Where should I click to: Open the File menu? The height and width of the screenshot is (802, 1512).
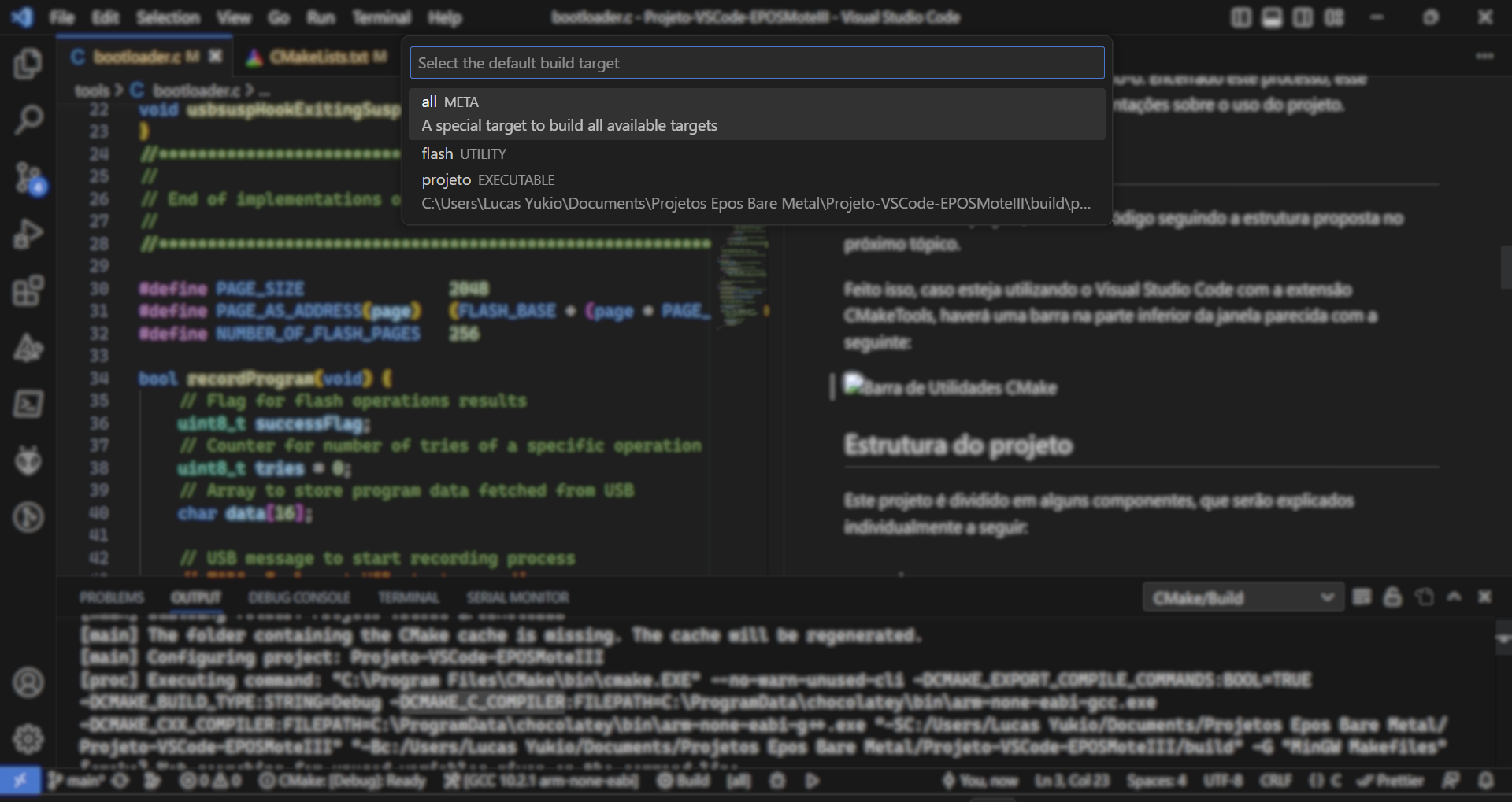61,17
